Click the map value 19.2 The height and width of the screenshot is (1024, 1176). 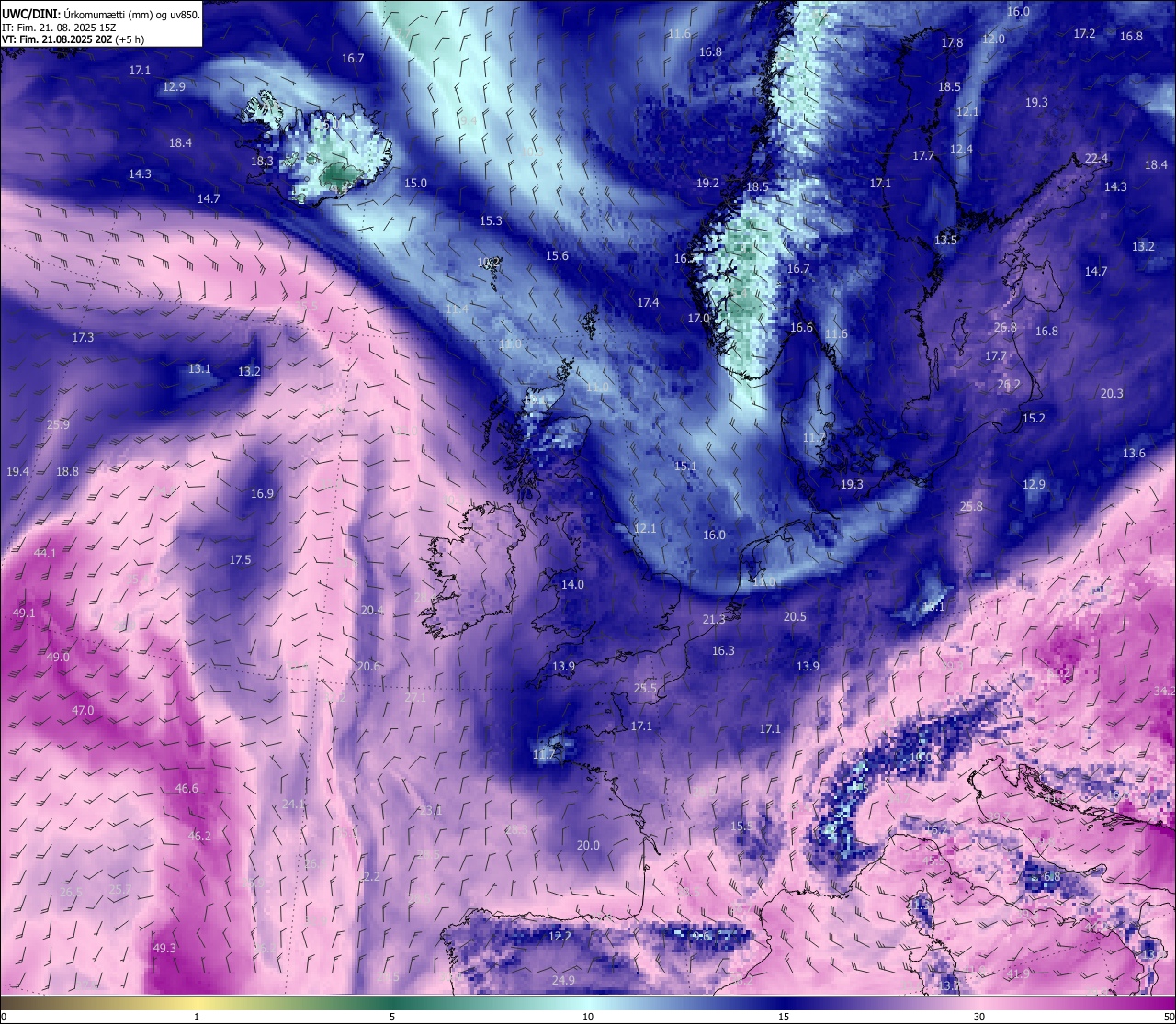[x=707, y=183]
